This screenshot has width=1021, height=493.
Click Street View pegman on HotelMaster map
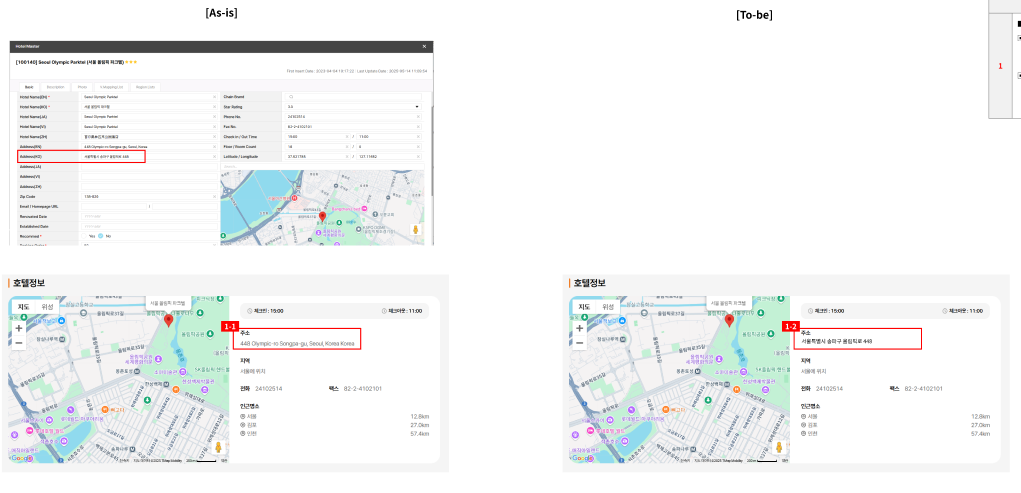coord(417,230)
